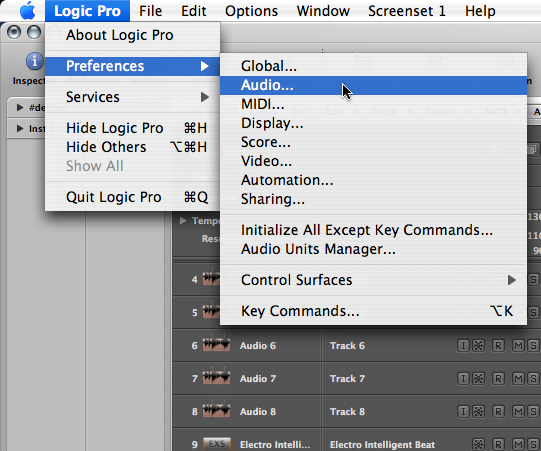Open MIDI preferences
The image size is (541, 451).
pos(373,104)
